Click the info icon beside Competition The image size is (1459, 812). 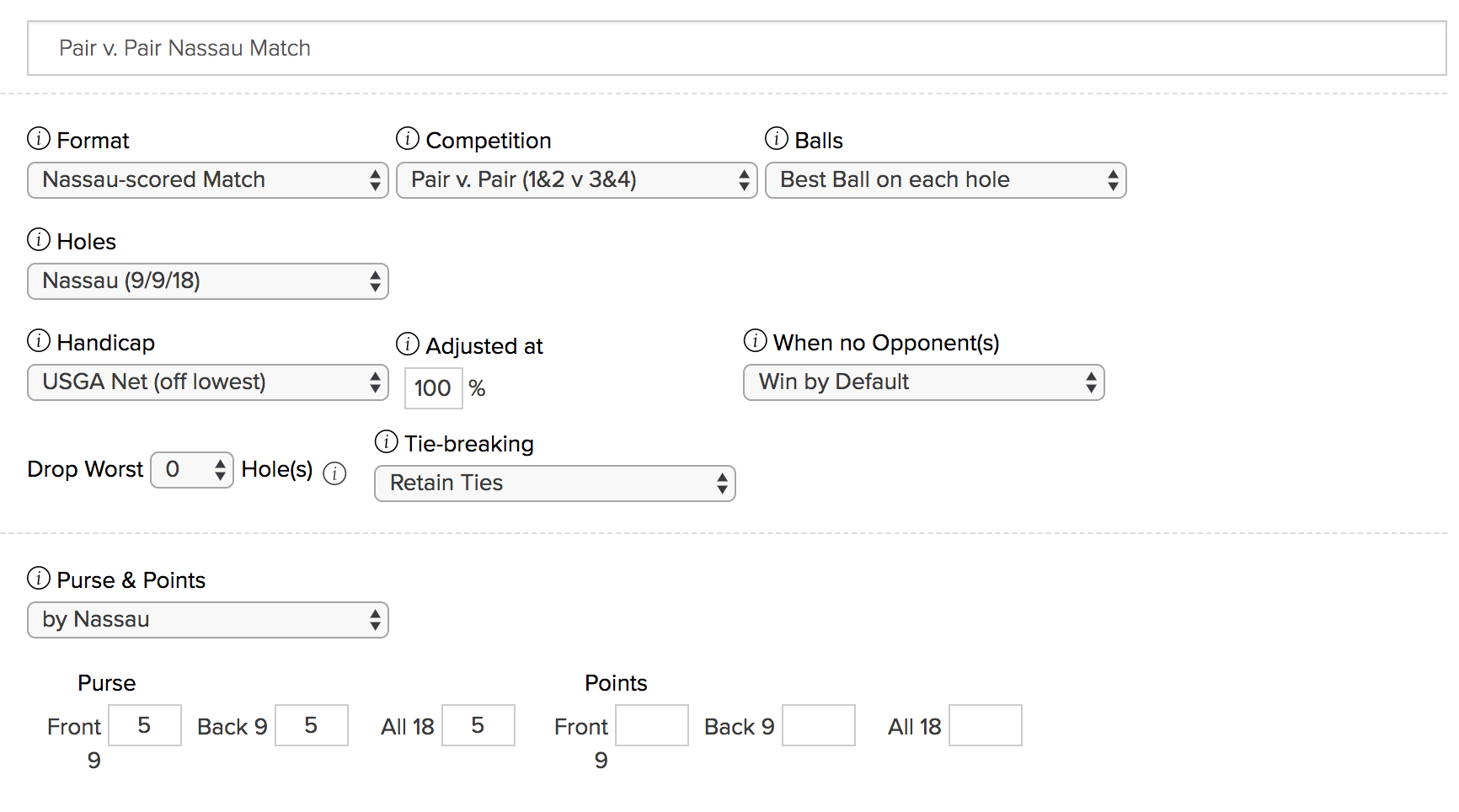(408, 138)
